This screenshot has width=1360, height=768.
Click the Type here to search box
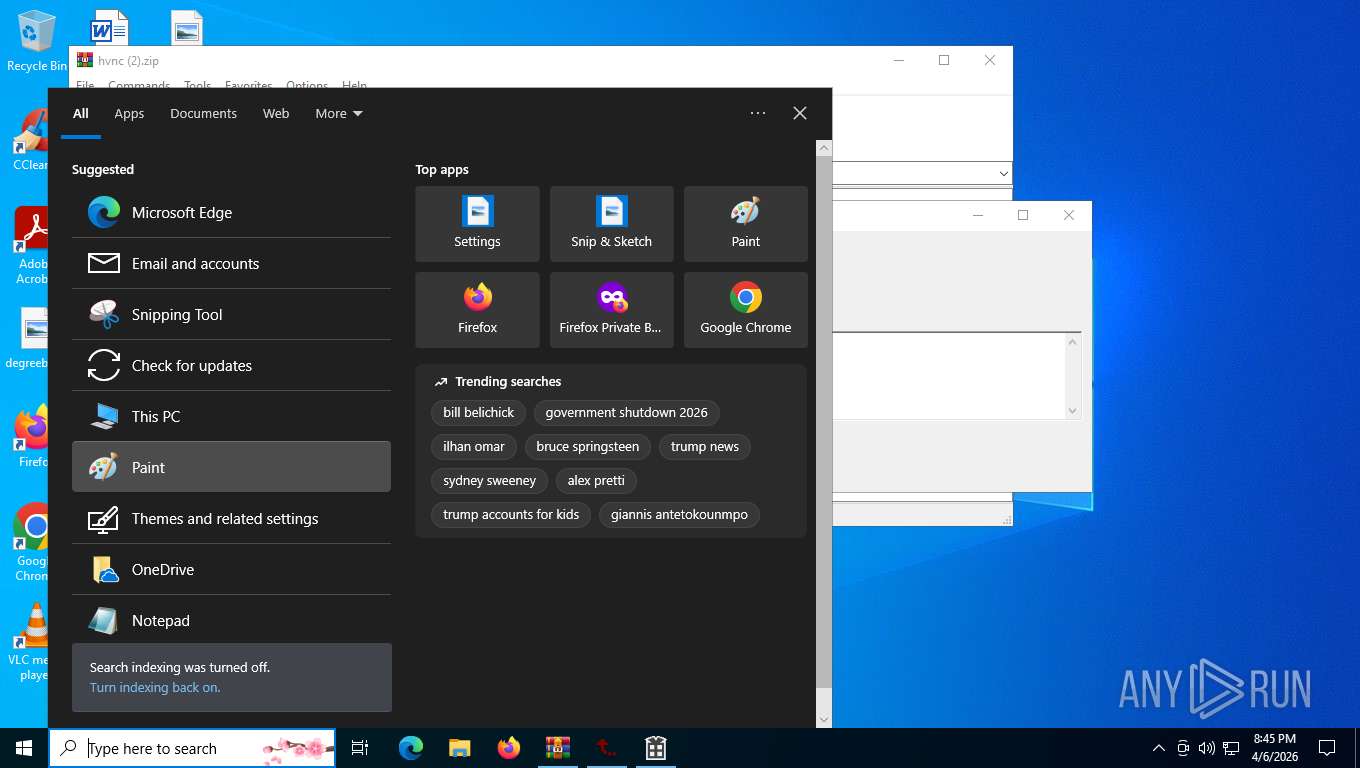point(192,748)
